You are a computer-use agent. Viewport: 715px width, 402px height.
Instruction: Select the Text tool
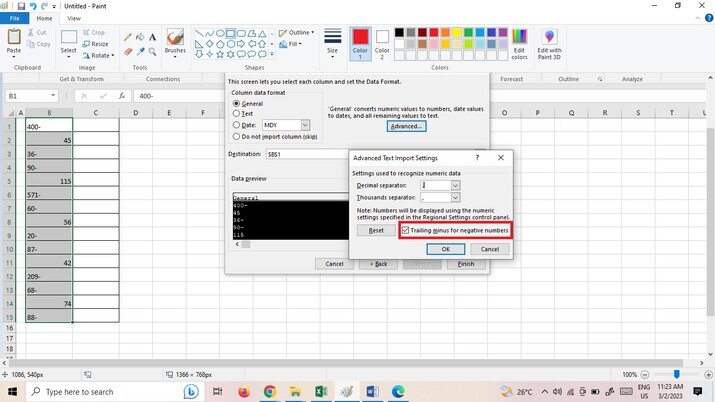click(x=152, y=37)
